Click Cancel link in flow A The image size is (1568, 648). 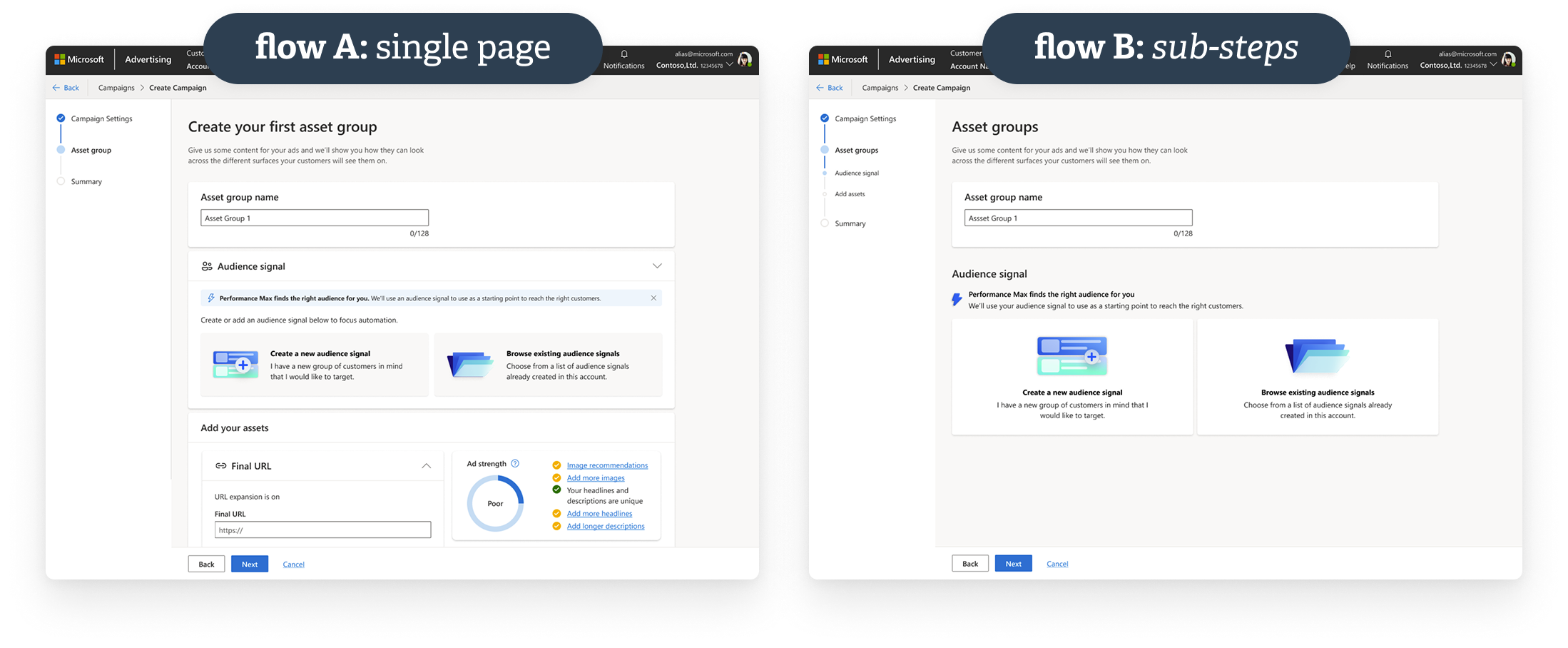(293, 565)
